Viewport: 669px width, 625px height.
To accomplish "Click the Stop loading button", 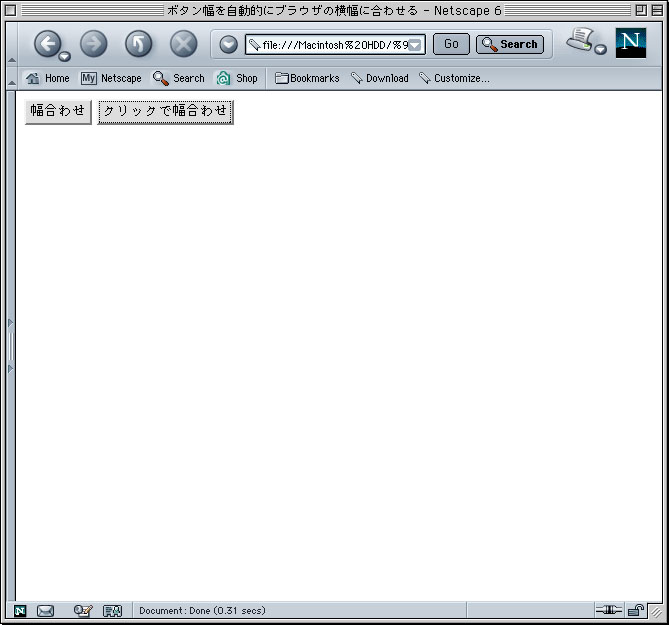I will (183, 44).
